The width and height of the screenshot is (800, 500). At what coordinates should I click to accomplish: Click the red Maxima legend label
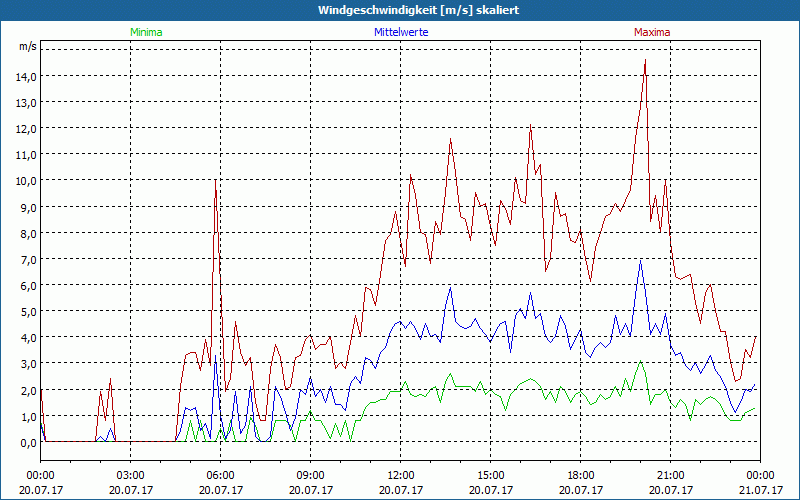click(651, 32)
